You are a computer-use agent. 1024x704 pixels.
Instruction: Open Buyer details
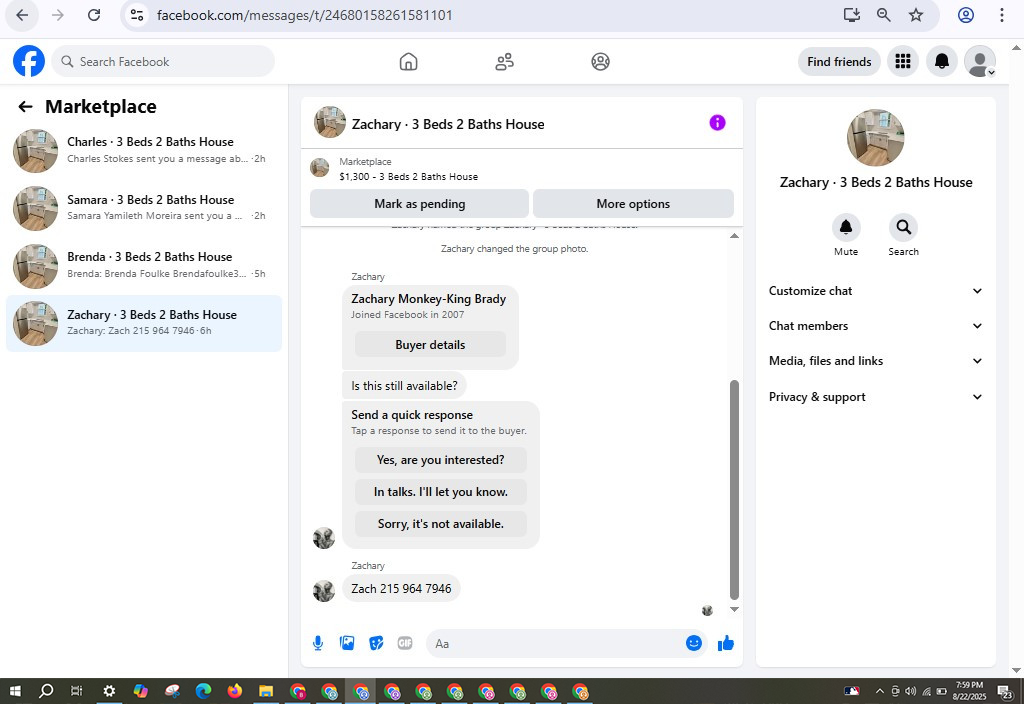[430, 345]
